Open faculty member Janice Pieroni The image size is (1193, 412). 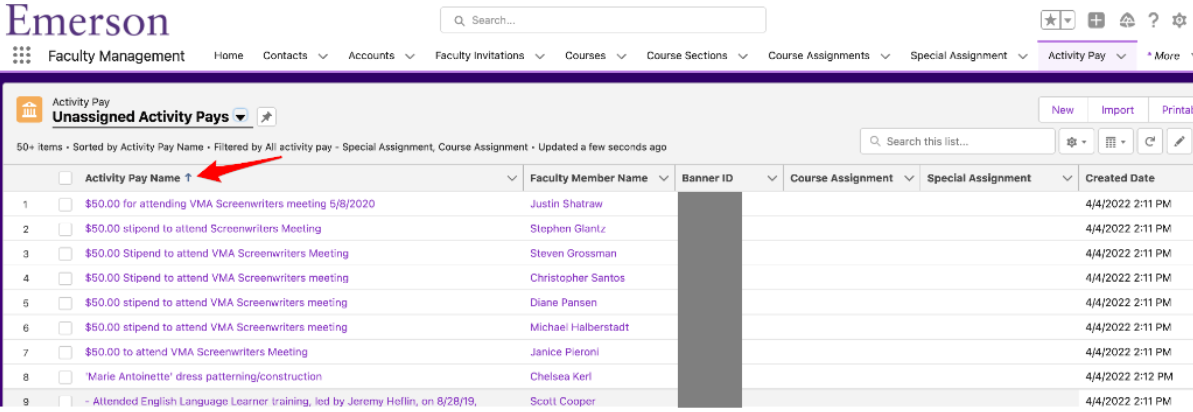(x=565, y=352)
